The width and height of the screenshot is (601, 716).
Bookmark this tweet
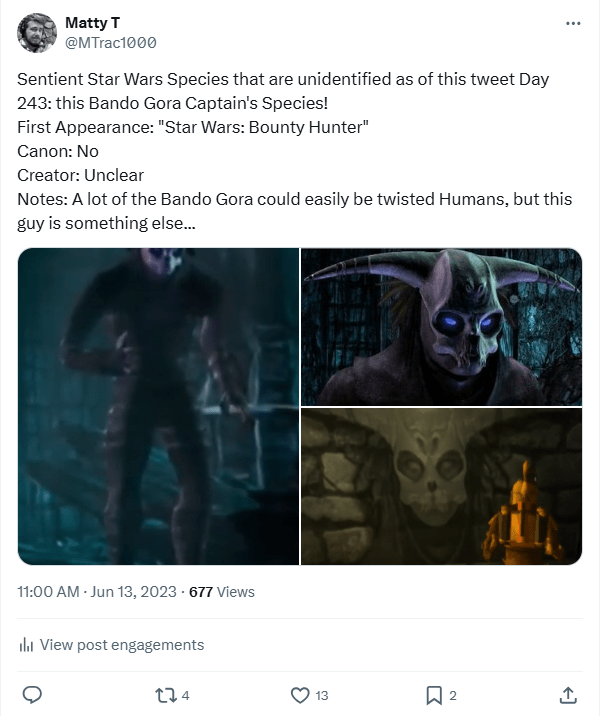[x=434, y=694]
